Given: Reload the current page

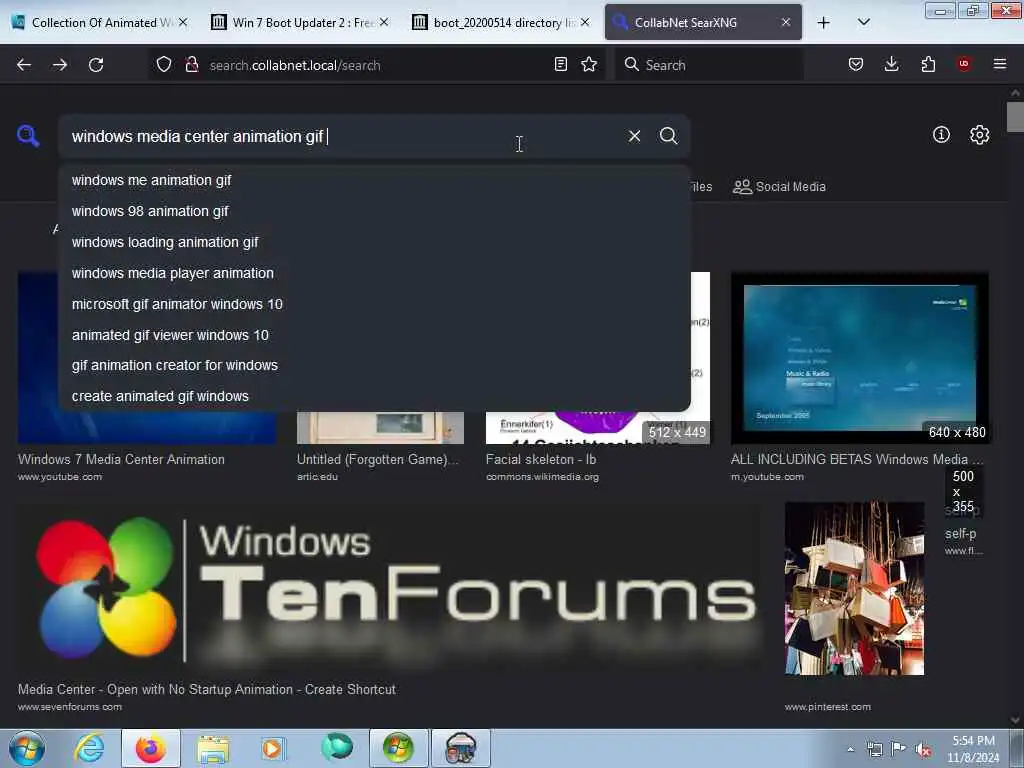Looking at the screenshot, I should tap(96, 65).
